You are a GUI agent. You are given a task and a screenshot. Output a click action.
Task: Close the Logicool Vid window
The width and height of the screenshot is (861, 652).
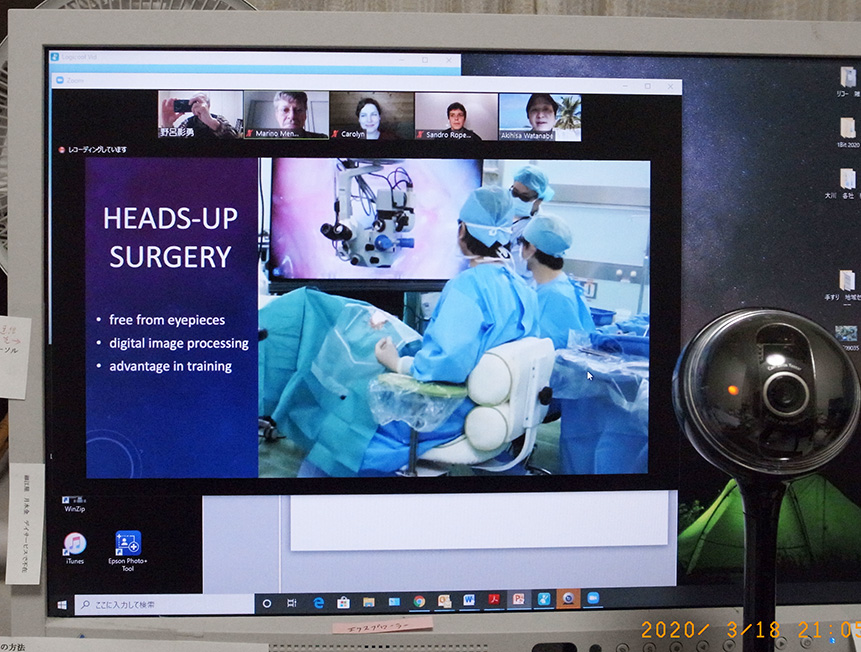click(449, 60)
